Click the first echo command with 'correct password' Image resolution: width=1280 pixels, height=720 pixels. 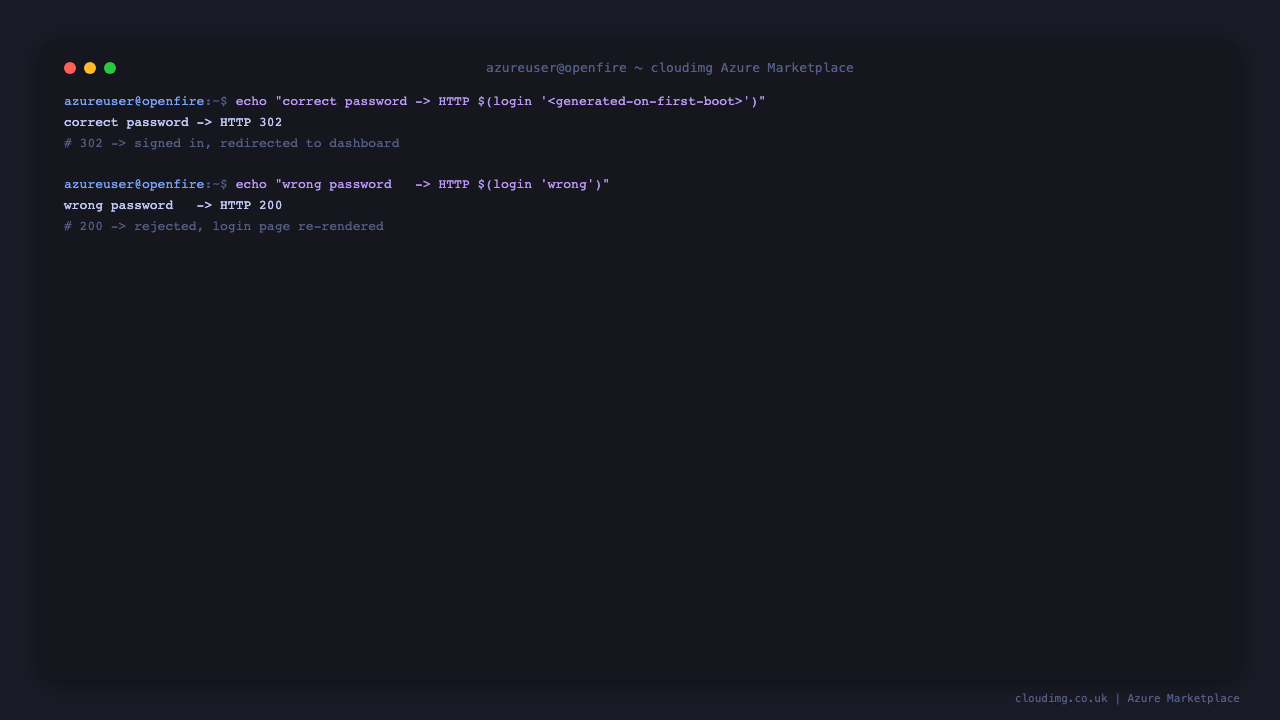[x=500, y=102]
